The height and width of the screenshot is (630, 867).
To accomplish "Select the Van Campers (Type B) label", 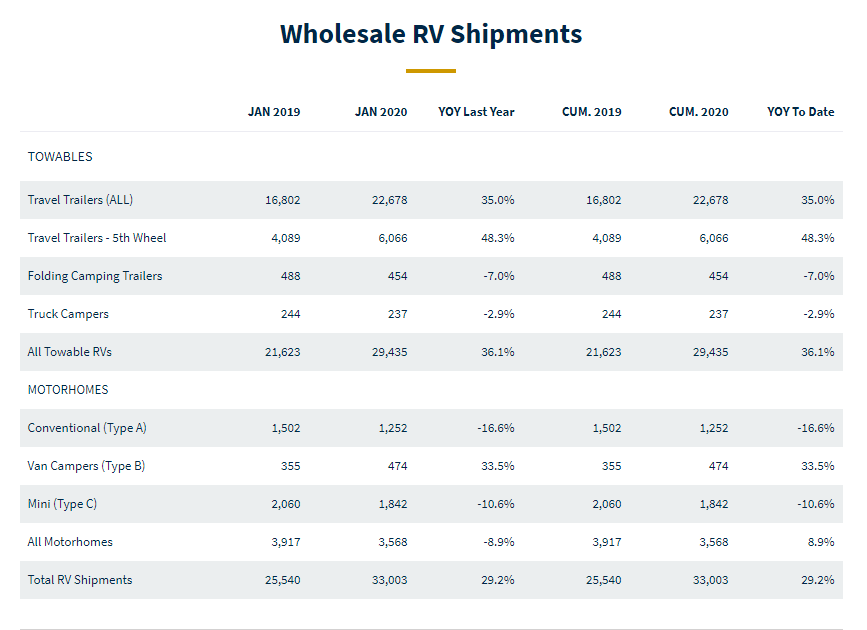I will 86,466.
